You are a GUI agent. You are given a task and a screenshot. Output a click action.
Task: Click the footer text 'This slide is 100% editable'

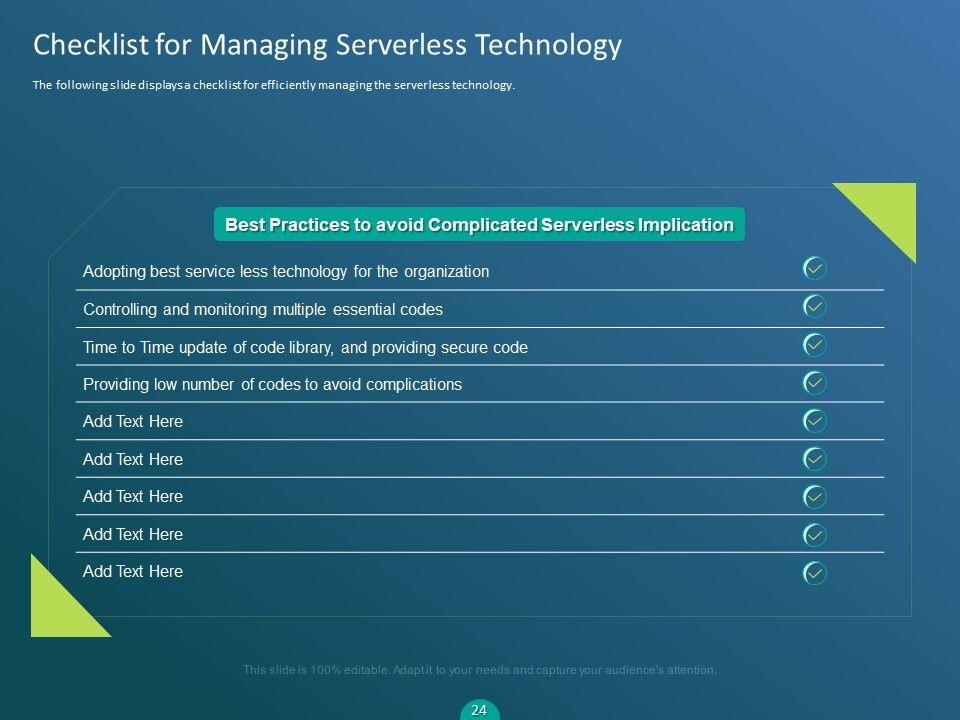coord(479,670)
